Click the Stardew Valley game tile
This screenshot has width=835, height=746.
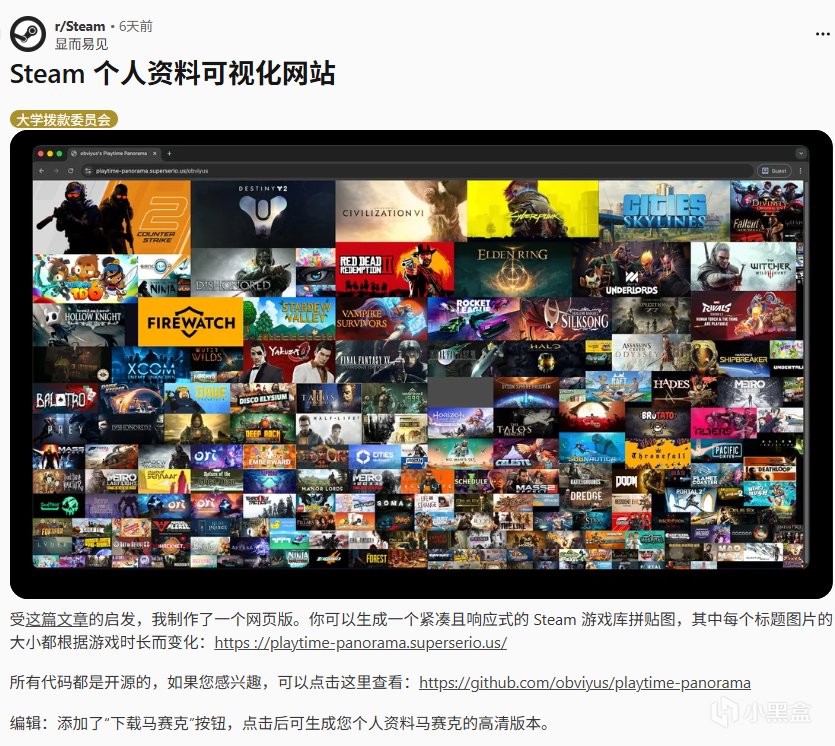click(290, 319)
